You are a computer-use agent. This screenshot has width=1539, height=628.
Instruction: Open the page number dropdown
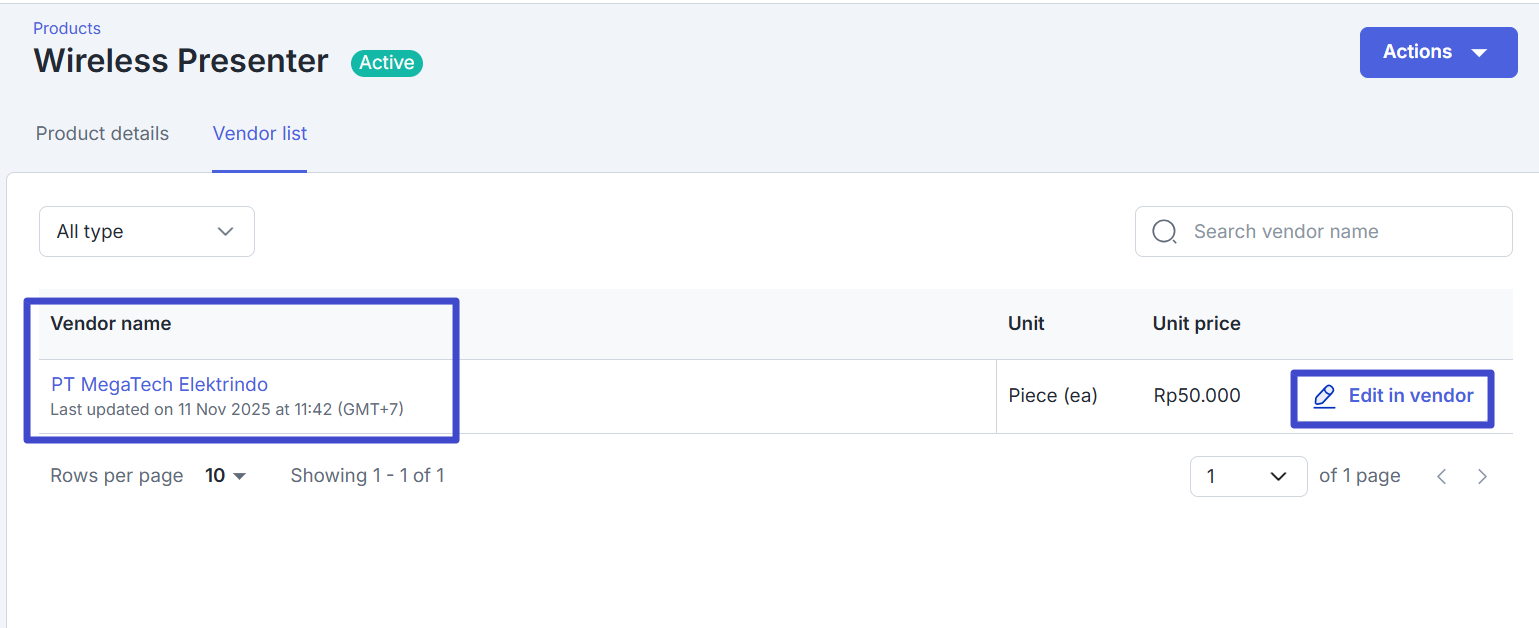point(1248,476)
